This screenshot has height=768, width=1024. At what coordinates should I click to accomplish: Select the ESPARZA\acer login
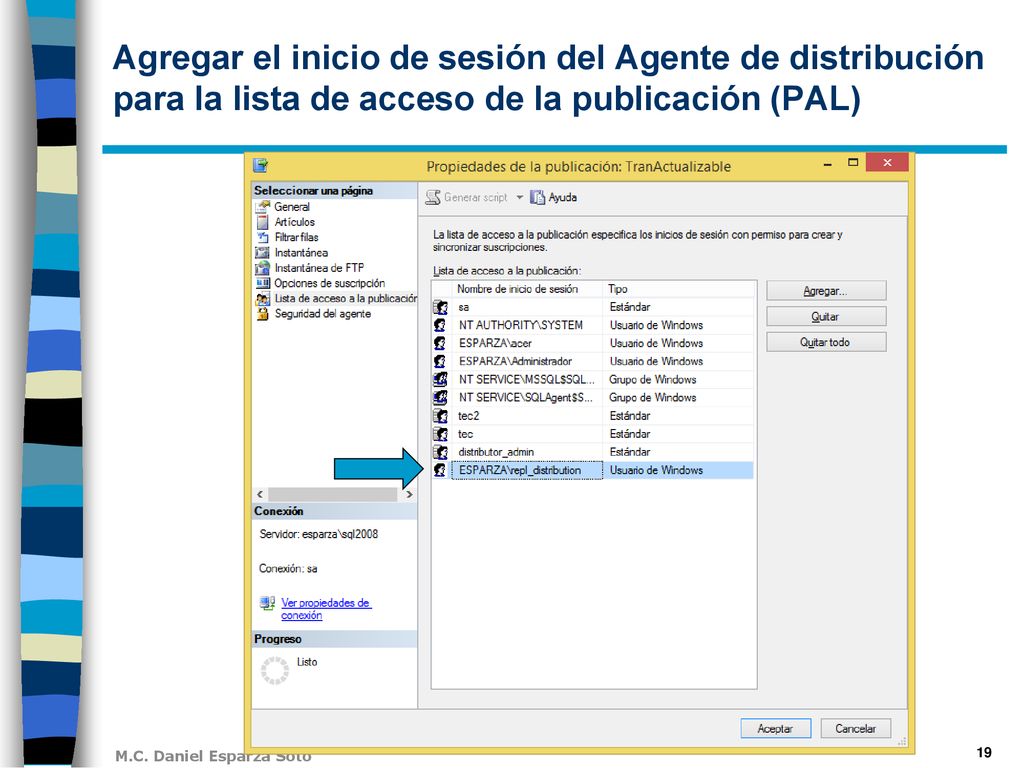pos(495,343)
